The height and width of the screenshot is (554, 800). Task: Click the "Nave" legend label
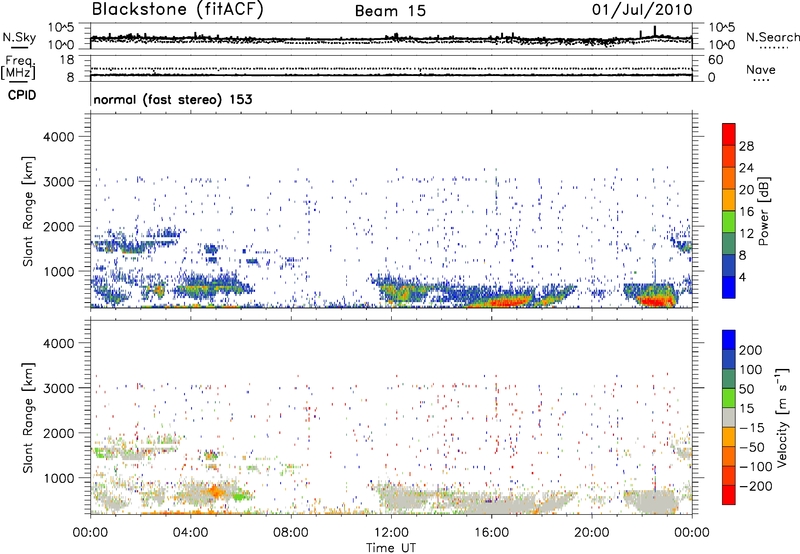click(760, 69)
